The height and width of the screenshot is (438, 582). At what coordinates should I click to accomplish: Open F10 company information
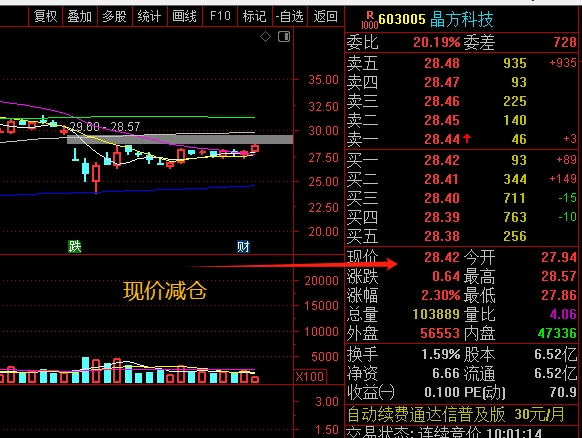tap(220, 16)
